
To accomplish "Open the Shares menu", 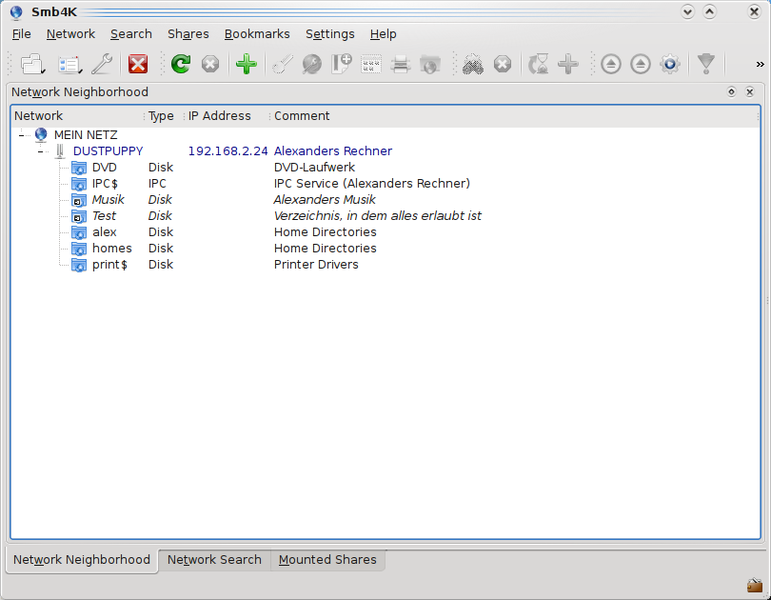I will coord(188,34).
